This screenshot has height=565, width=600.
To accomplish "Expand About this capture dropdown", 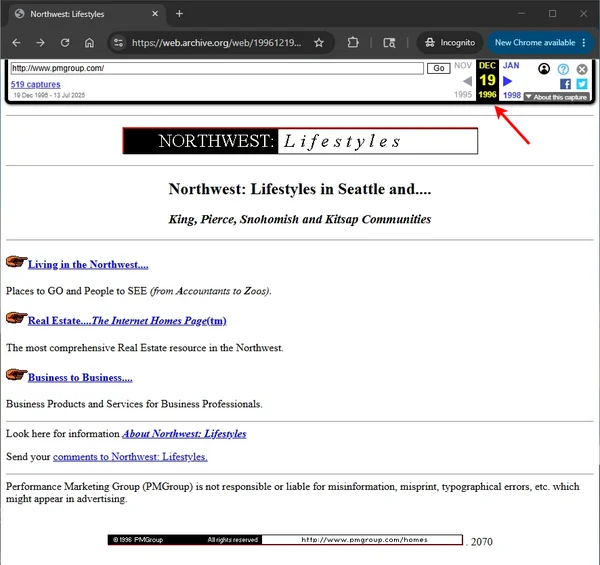I will click(x=556, y=97).
